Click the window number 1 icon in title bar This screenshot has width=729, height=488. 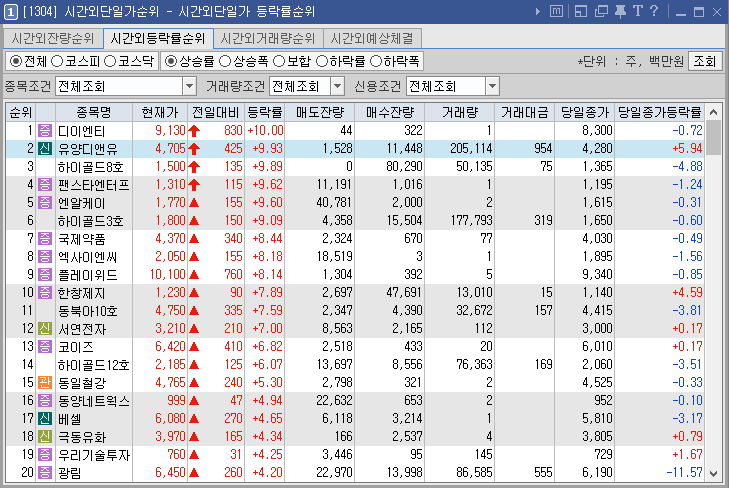point(11,12)
